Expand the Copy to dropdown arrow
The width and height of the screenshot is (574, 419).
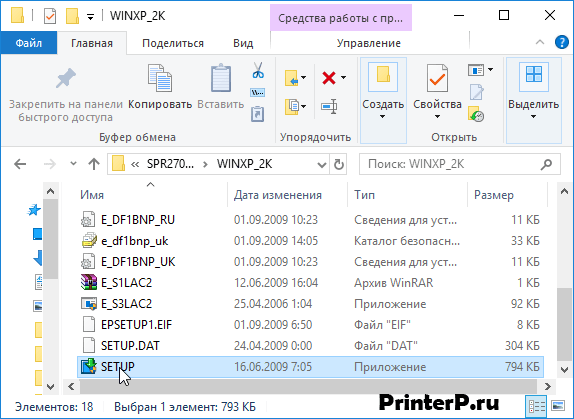(304, 107)
